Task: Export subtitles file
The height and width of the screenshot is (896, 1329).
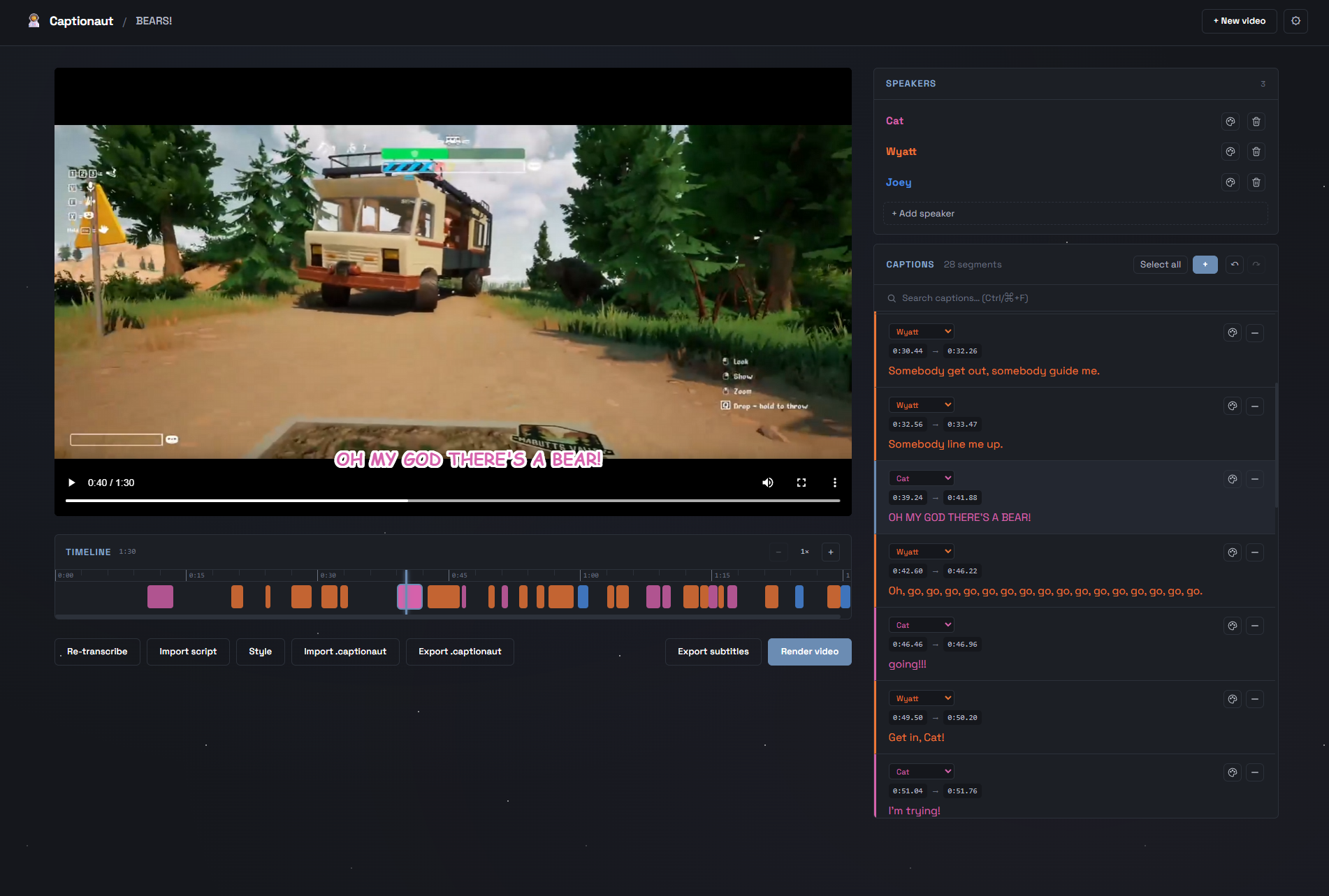Action: tap(713, 652)
